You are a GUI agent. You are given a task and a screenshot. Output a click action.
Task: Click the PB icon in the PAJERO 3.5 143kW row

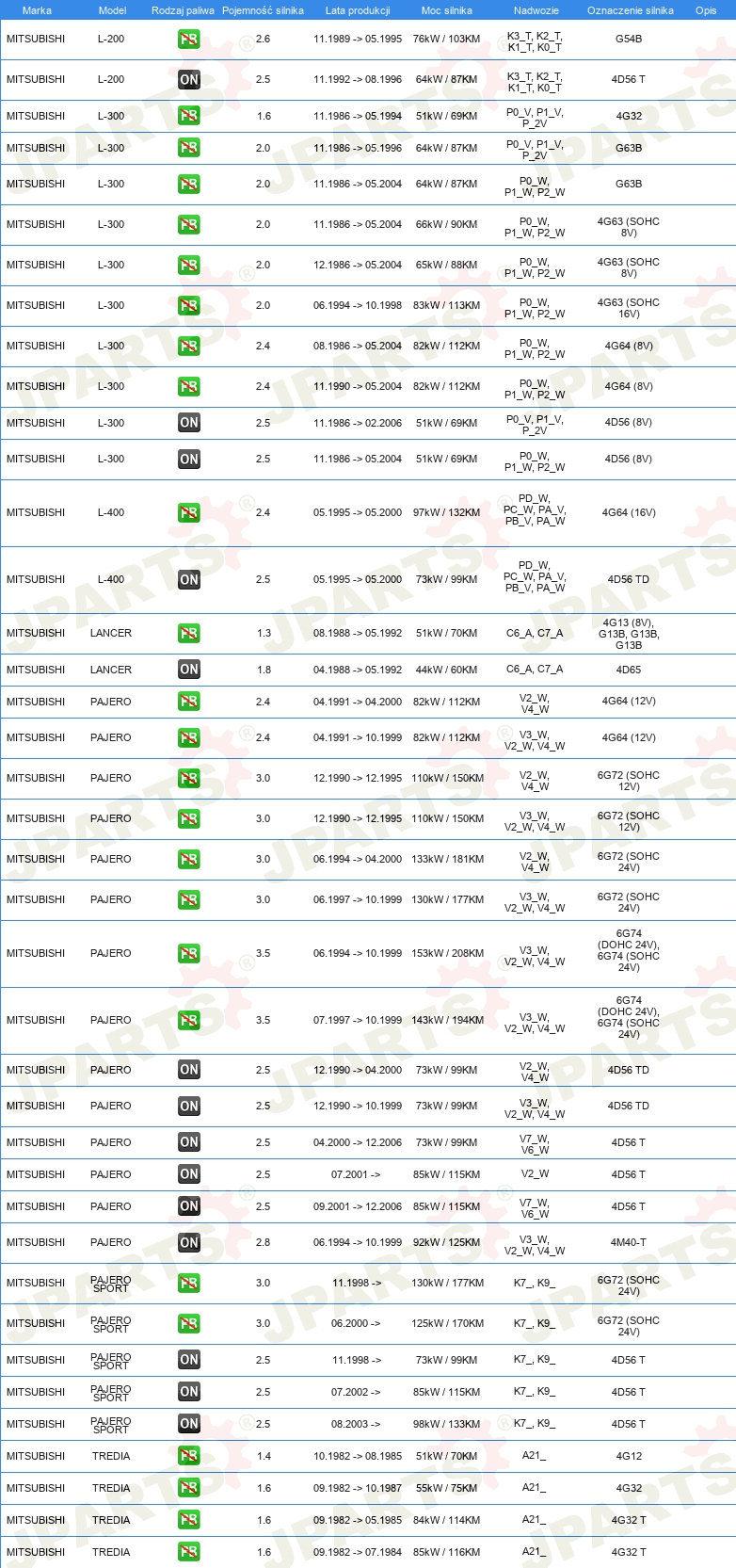point(189,1021)
